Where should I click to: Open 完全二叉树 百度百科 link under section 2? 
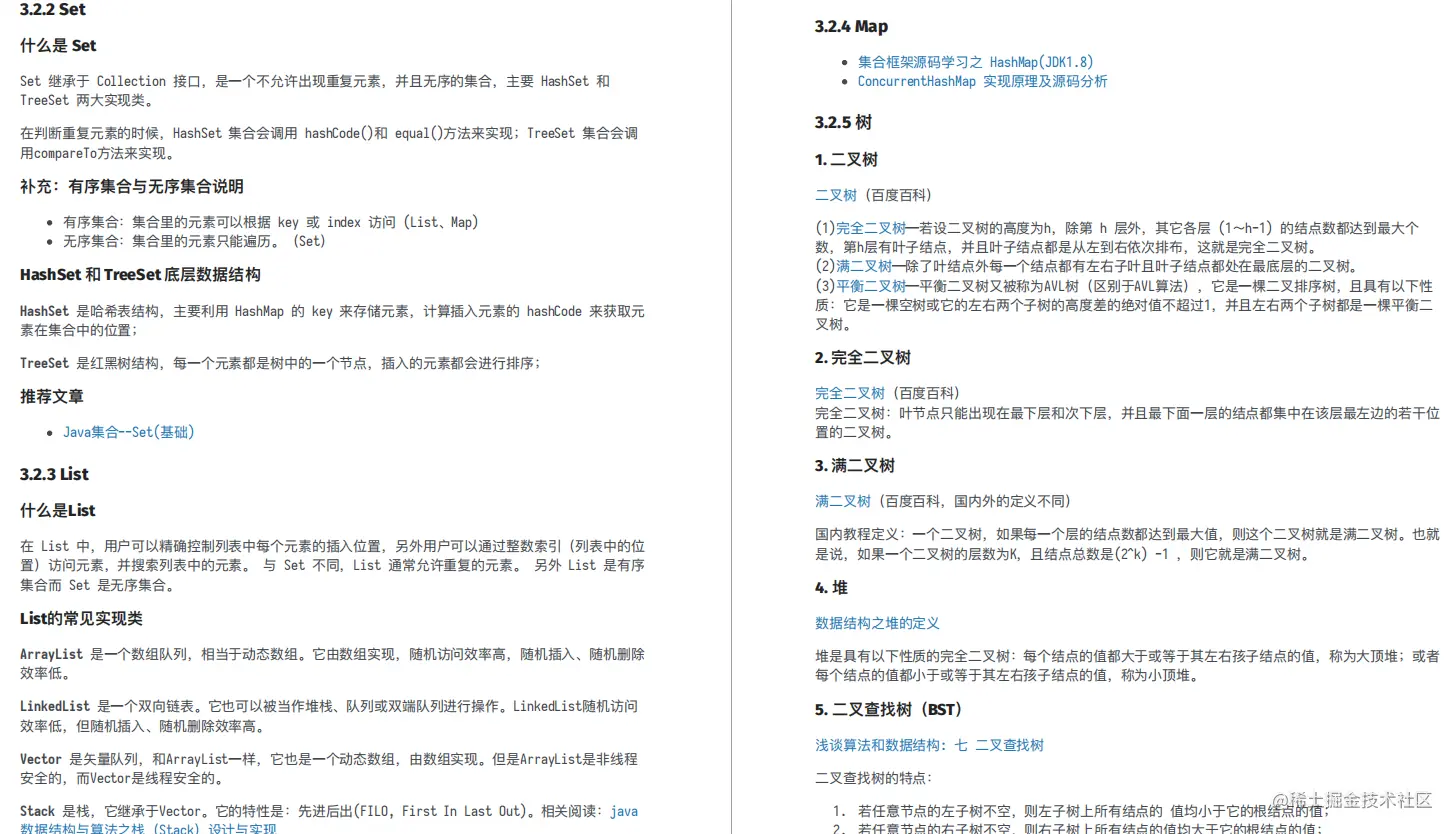point(849,393)
